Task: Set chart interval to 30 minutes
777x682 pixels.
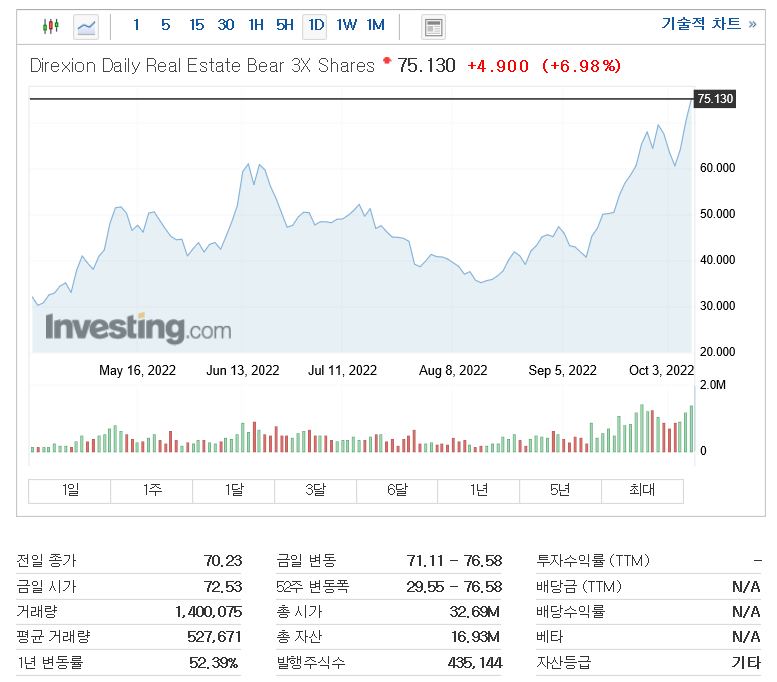Action: (225, 25)
